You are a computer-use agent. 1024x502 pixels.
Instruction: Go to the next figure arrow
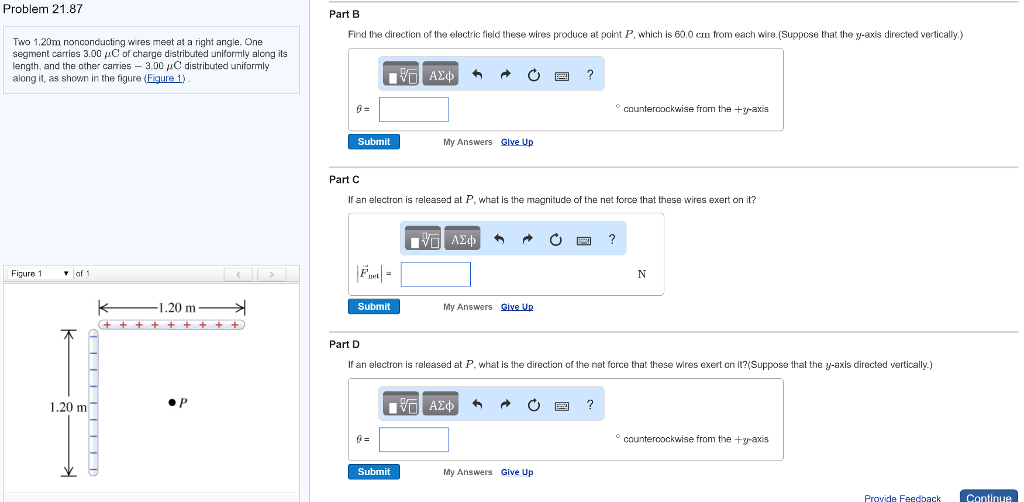tap(271, 274)
